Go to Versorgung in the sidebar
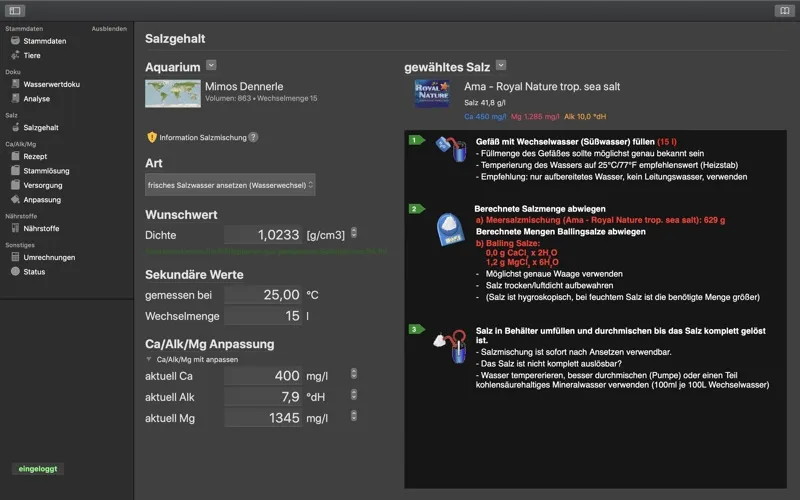The width and height of the screenshot is (800, 500). (x=43, y=185)
